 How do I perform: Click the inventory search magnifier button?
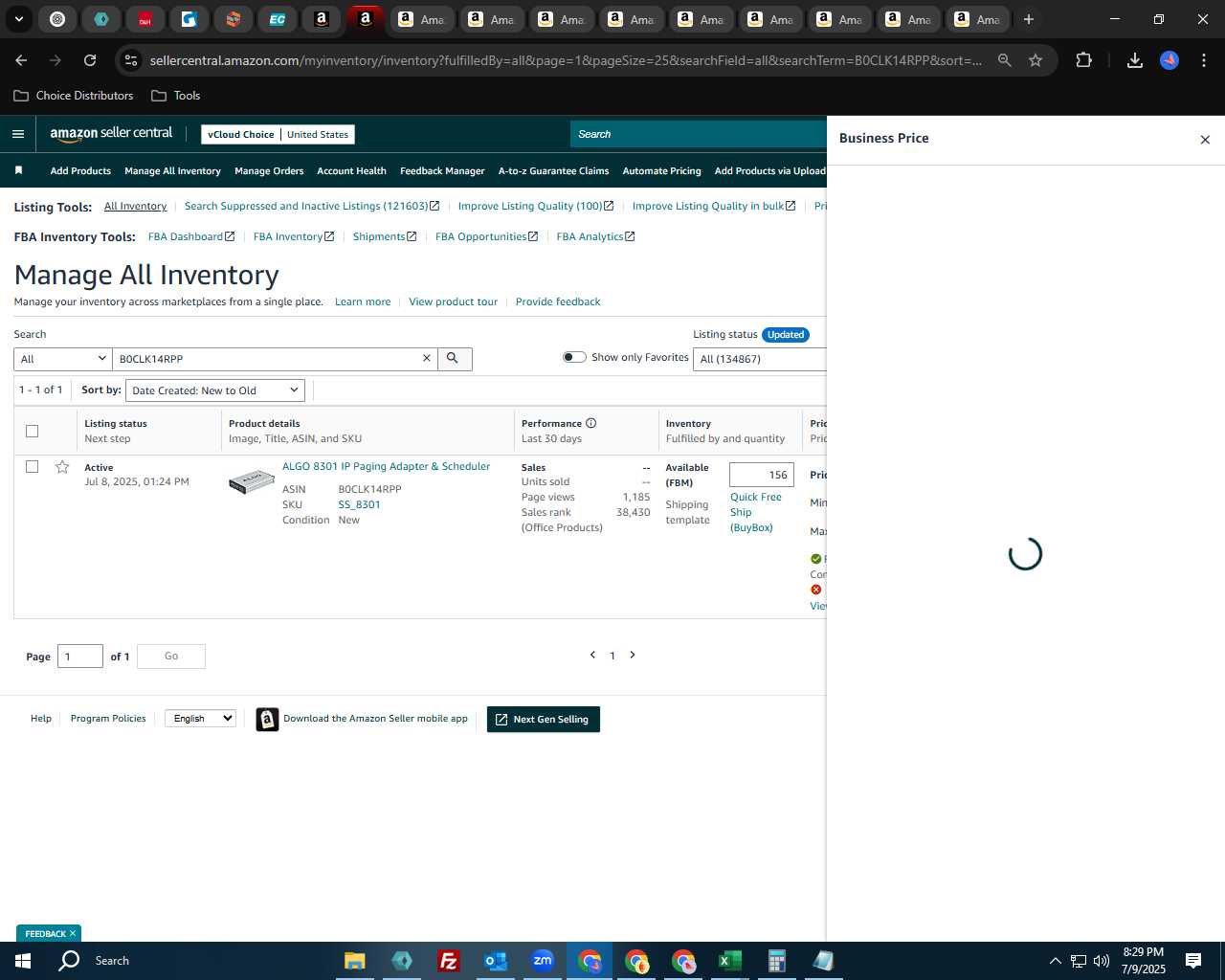[x=454, y=358]
